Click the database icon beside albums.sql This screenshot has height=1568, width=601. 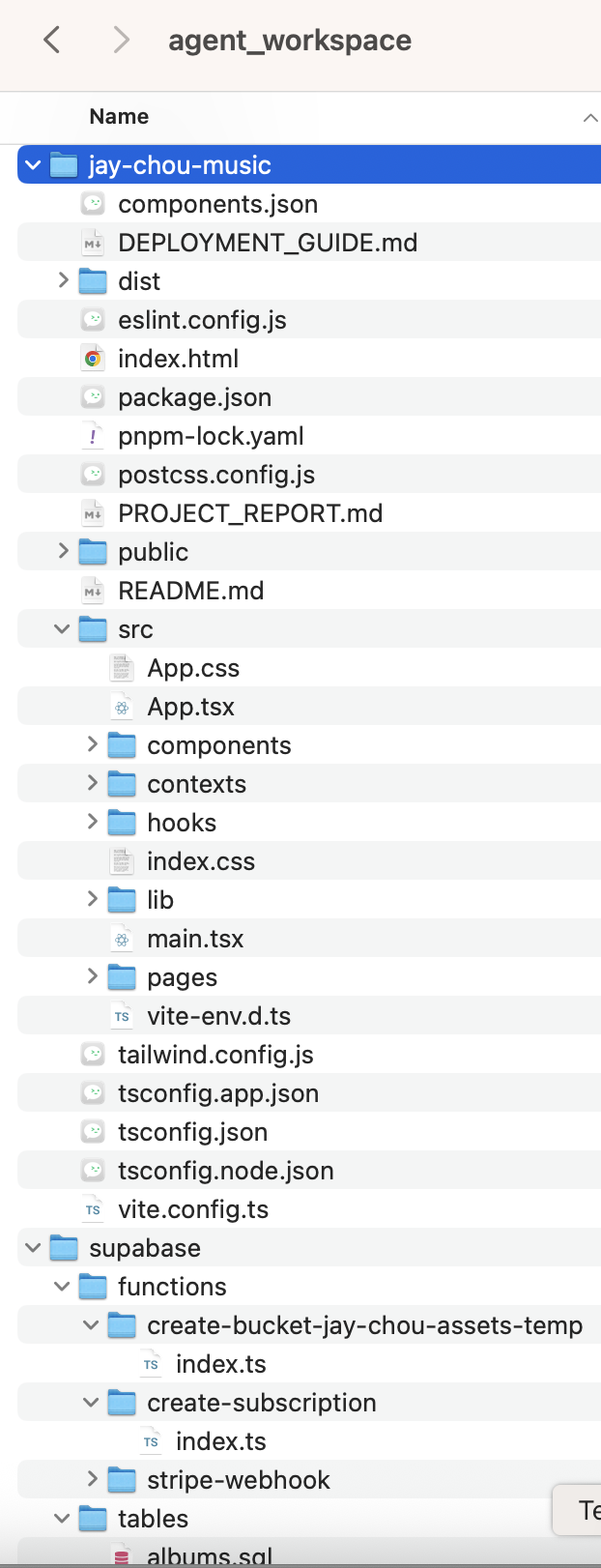(122, 1555)
